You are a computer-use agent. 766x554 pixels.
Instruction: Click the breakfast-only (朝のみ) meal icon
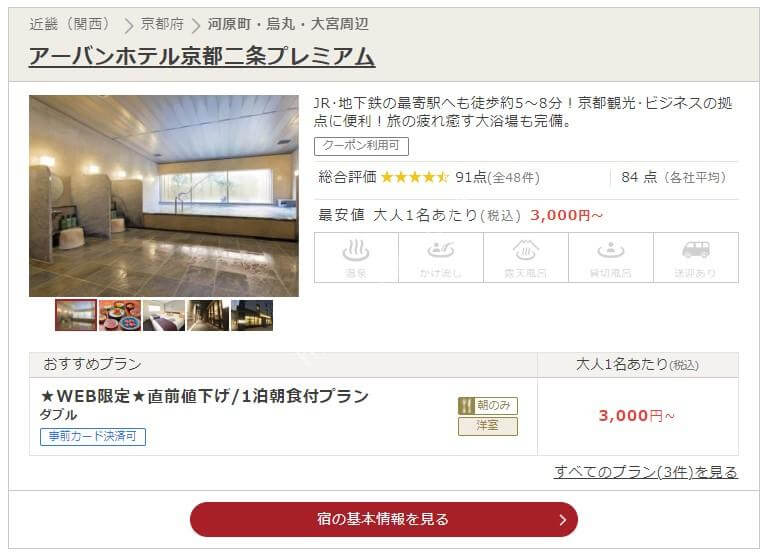tap(488, 405)
